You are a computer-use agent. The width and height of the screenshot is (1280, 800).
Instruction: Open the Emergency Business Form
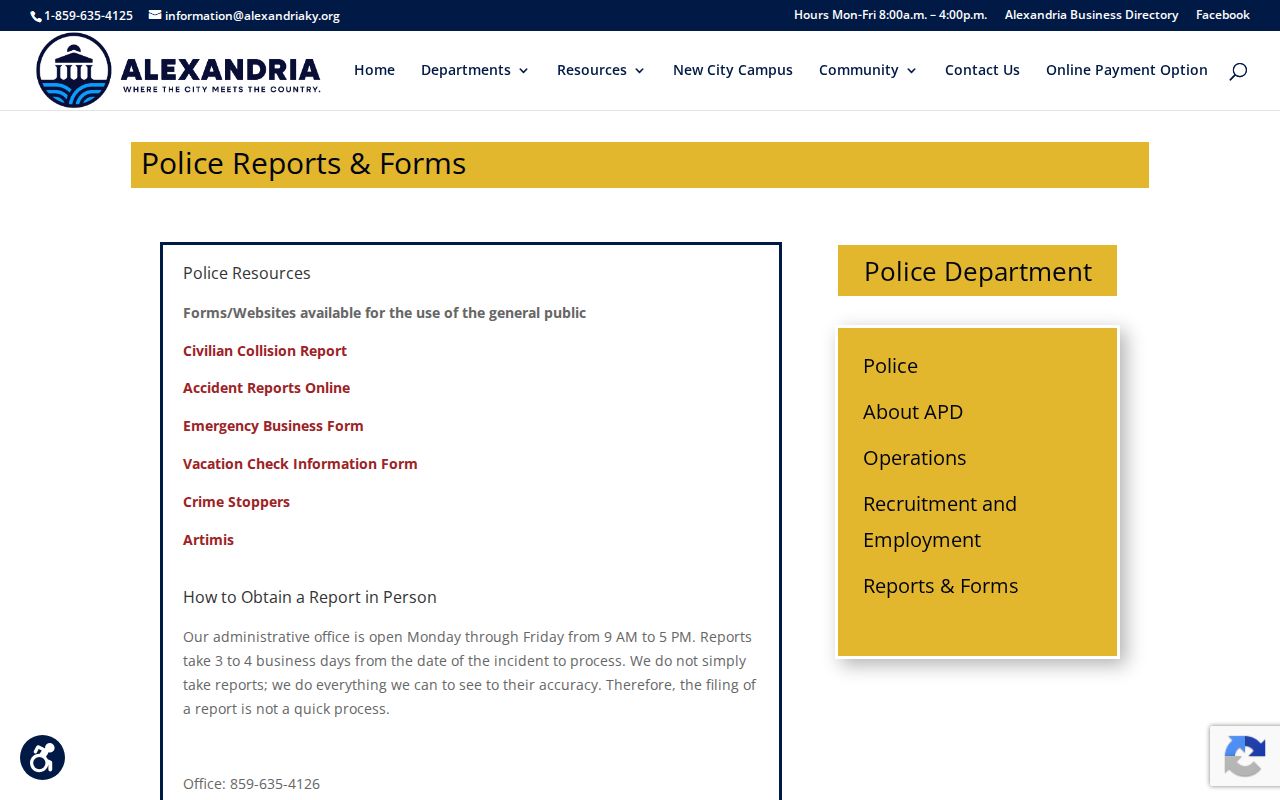point(273,426)
